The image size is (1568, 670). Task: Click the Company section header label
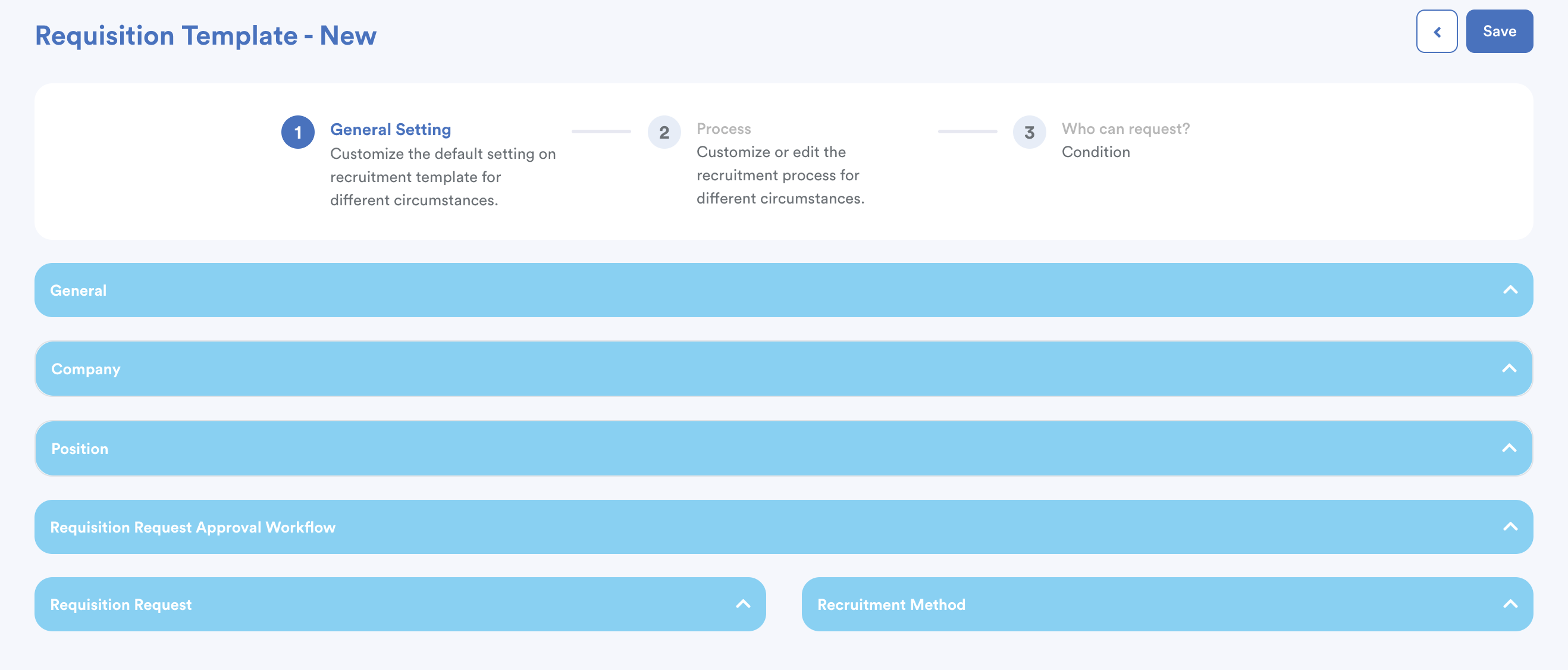pos(86,369)
